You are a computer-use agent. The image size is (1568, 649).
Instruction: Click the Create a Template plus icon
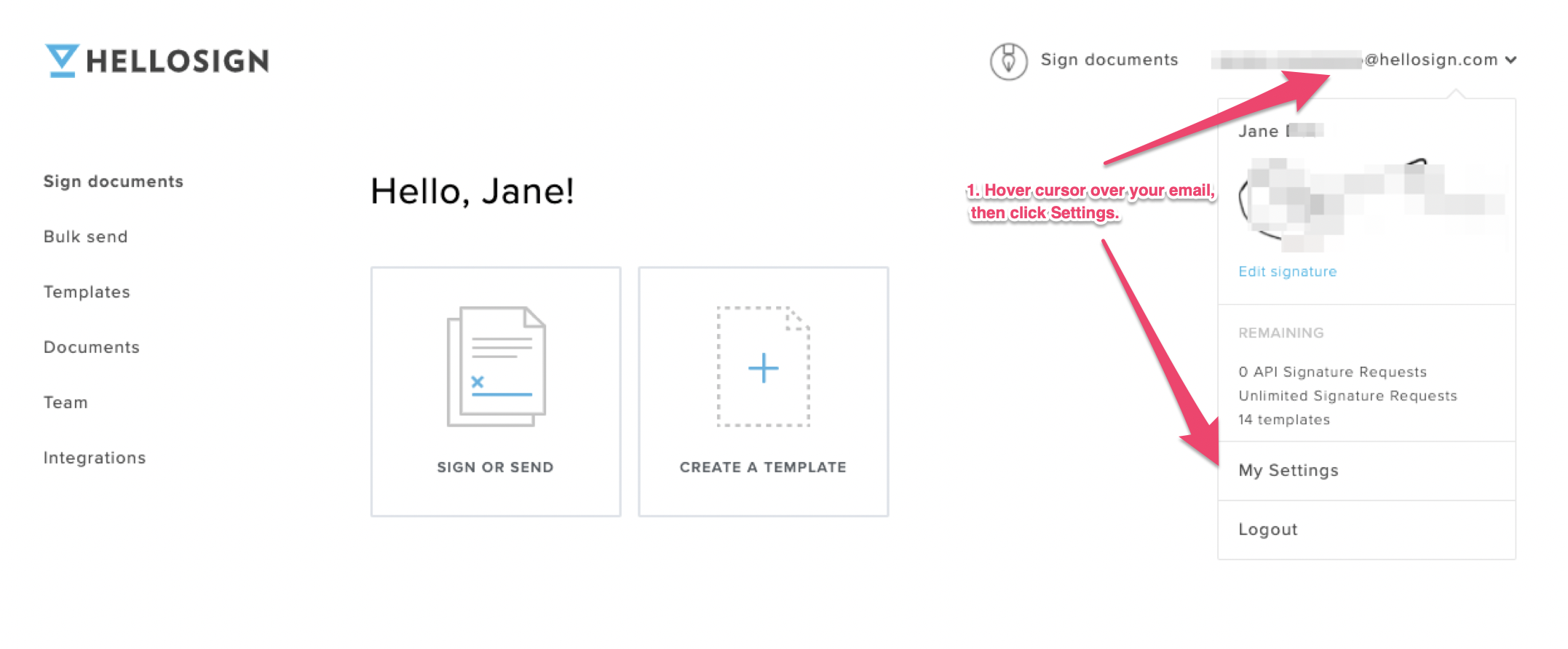tap(764, 367)
